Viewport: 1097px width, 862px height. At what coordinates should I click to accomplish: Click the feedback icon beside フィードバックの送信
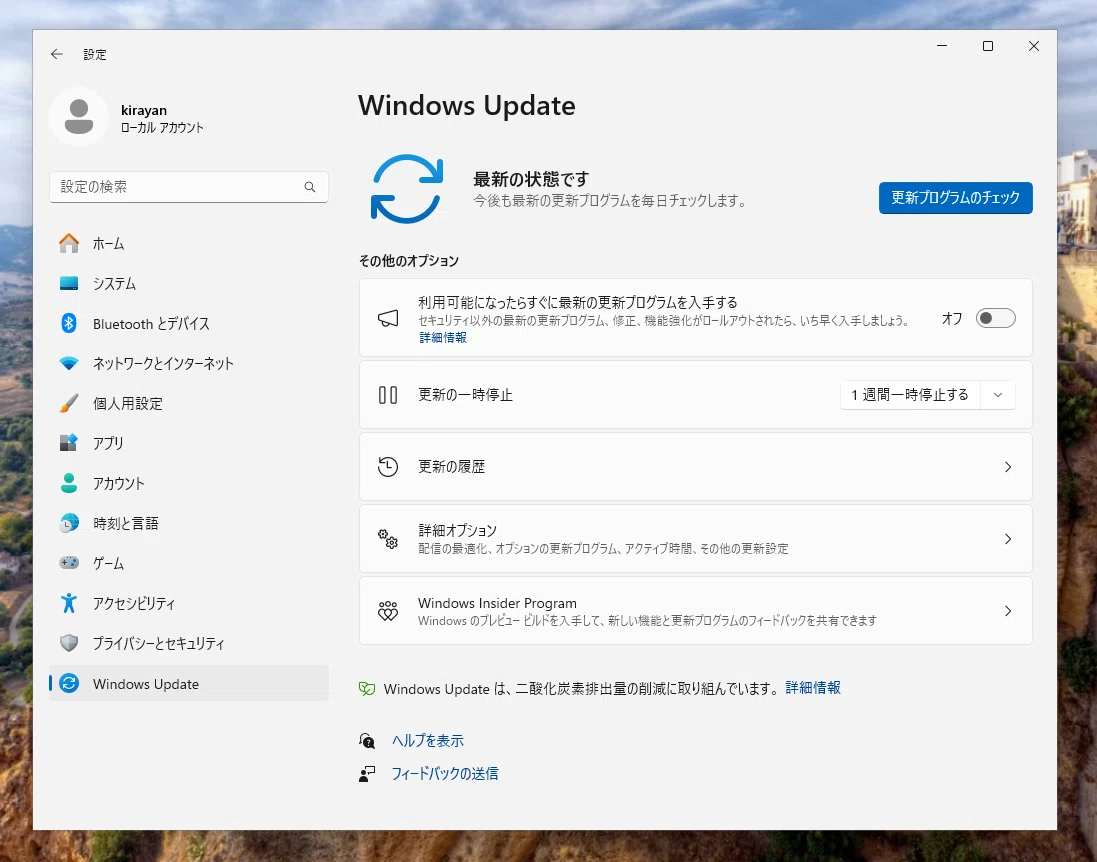[x=367, y=773]
